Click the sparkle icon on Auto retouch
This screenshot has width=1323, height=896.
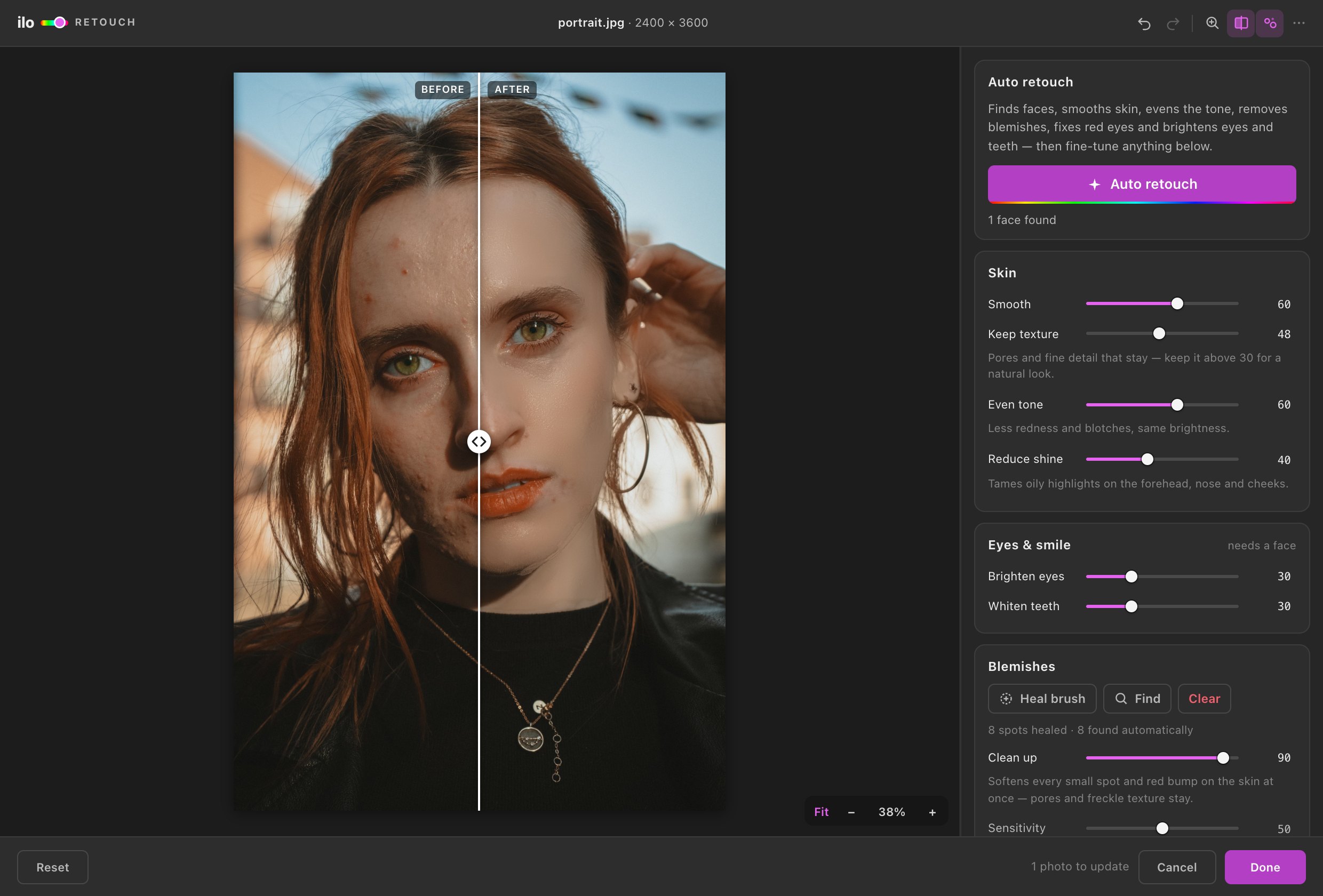(x=1094, y=185)
